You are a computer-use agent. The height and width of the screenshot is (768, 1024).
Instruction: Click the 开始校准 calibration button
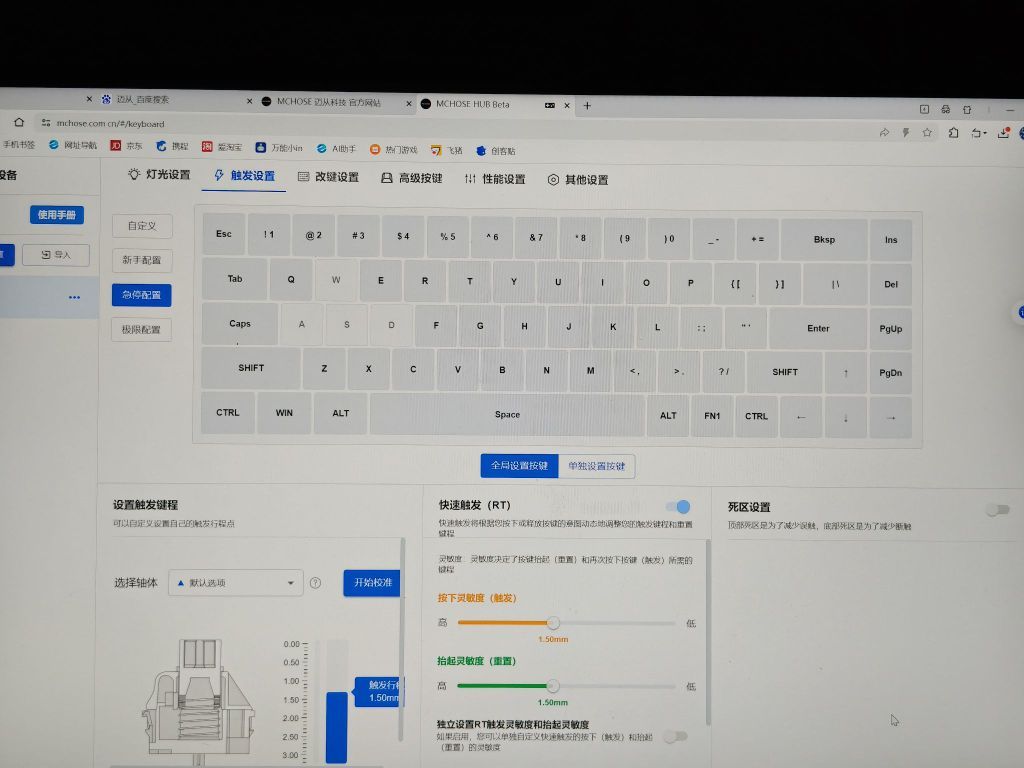click(x=372, y=582)
